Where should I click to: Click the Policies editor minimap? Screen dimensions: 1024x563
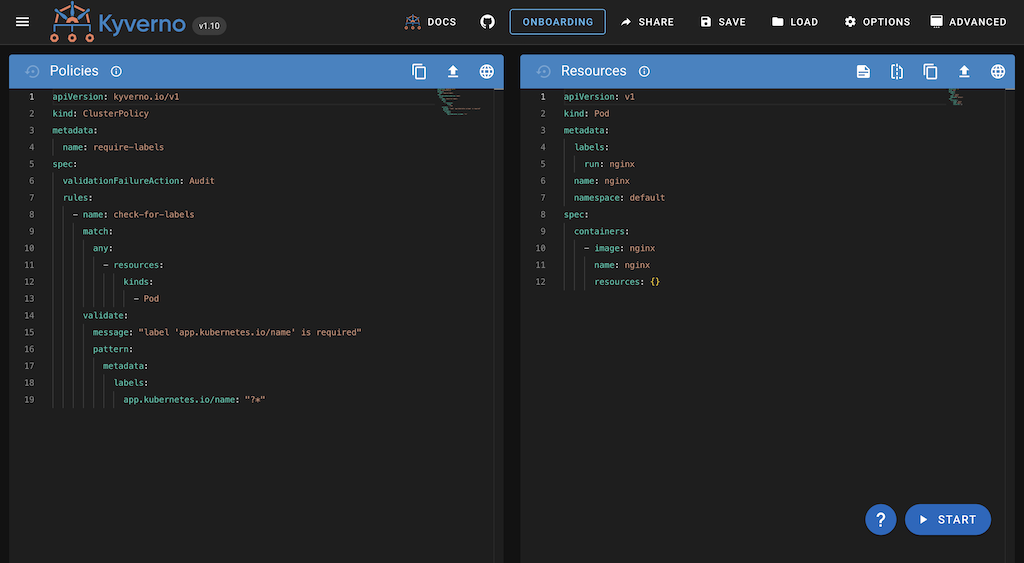(x=459, y=103)
